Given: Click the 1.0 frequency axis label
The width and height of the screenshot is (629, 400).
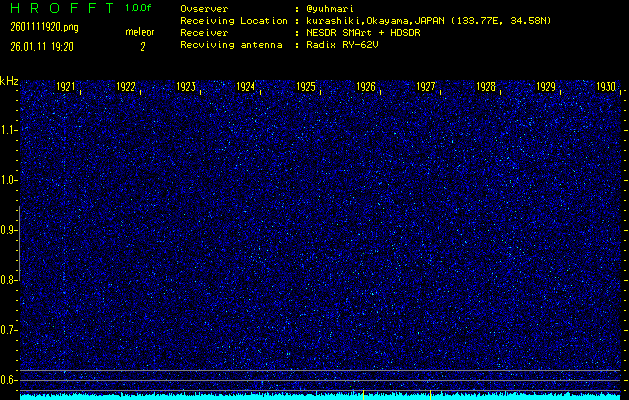Looking at the screenshot, I should [x=7, y=180].
